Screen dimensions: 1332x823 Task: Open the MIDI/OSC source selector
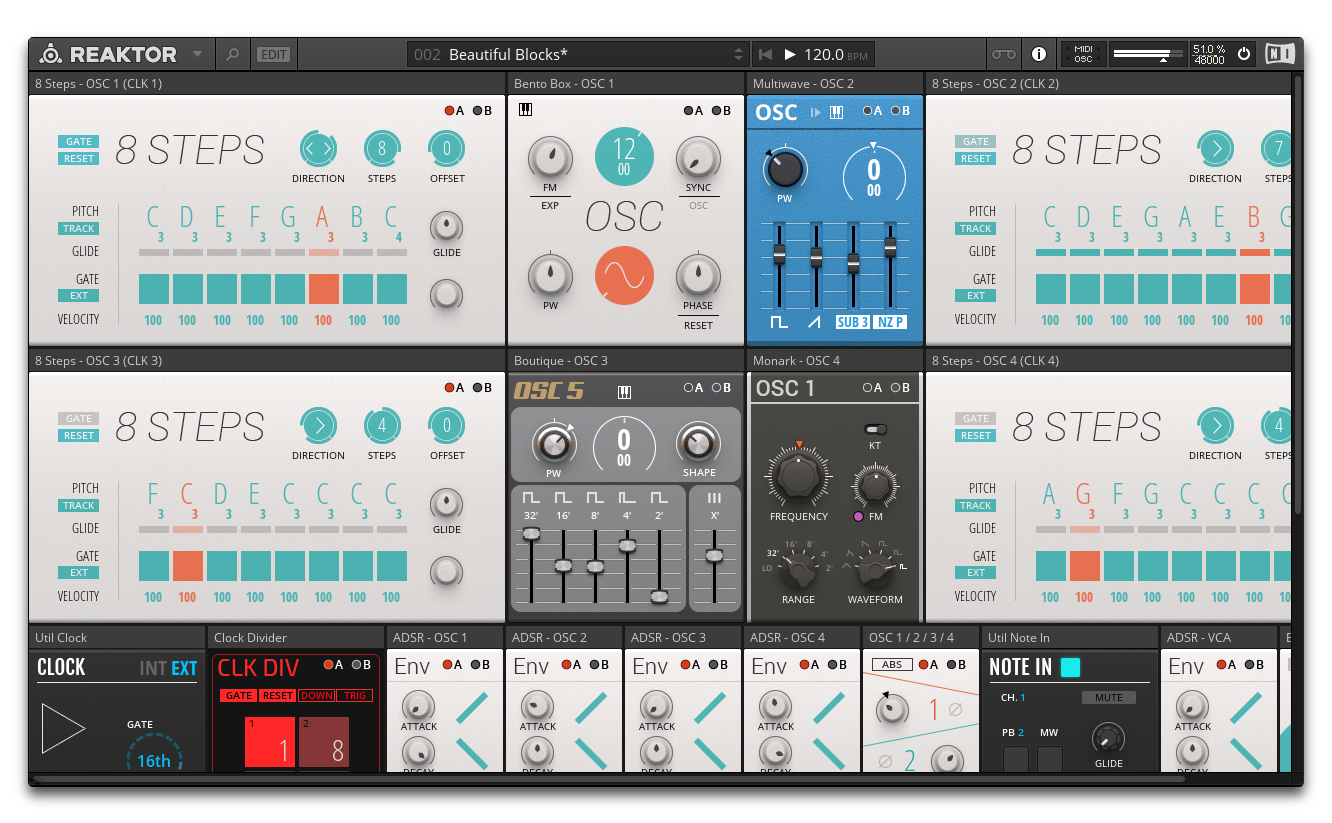click(1083, 54)
